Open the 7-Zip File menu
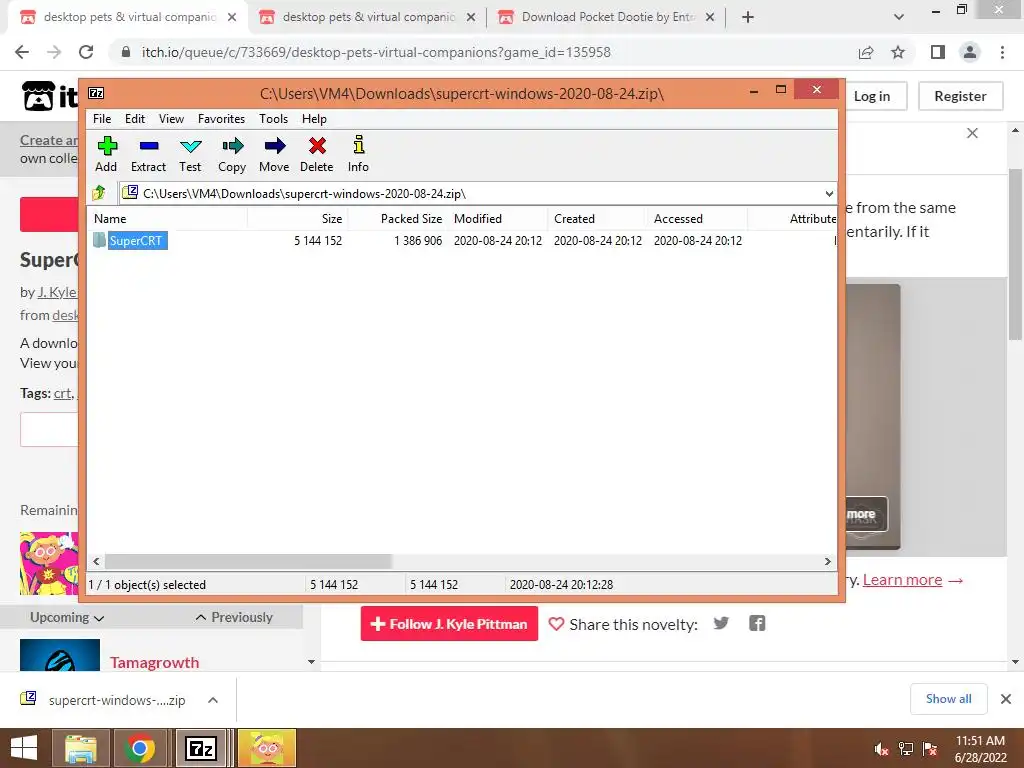1024x768 pixels. [x=102, y=119]
